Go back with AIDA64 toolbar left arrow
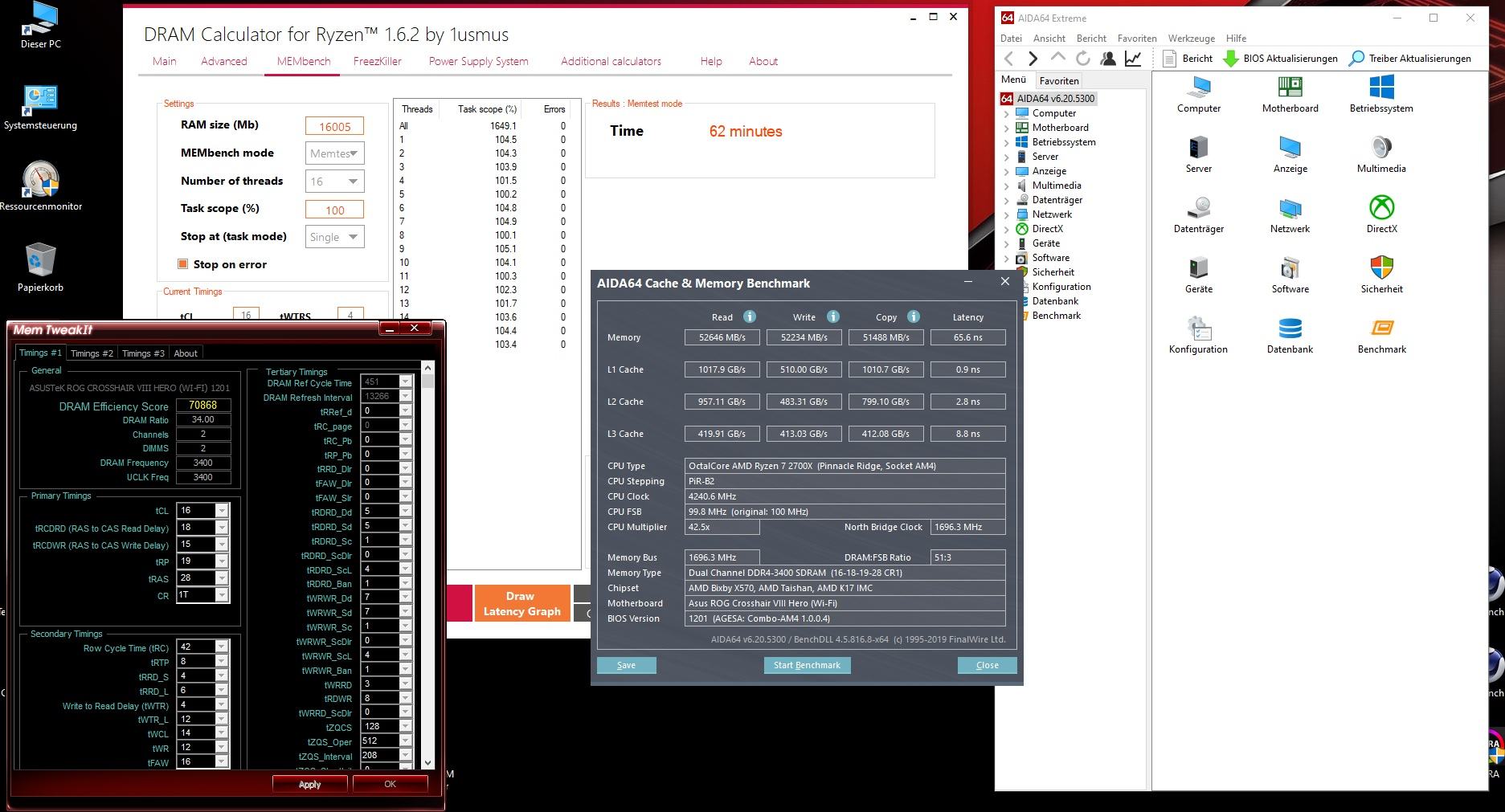 1009,58
